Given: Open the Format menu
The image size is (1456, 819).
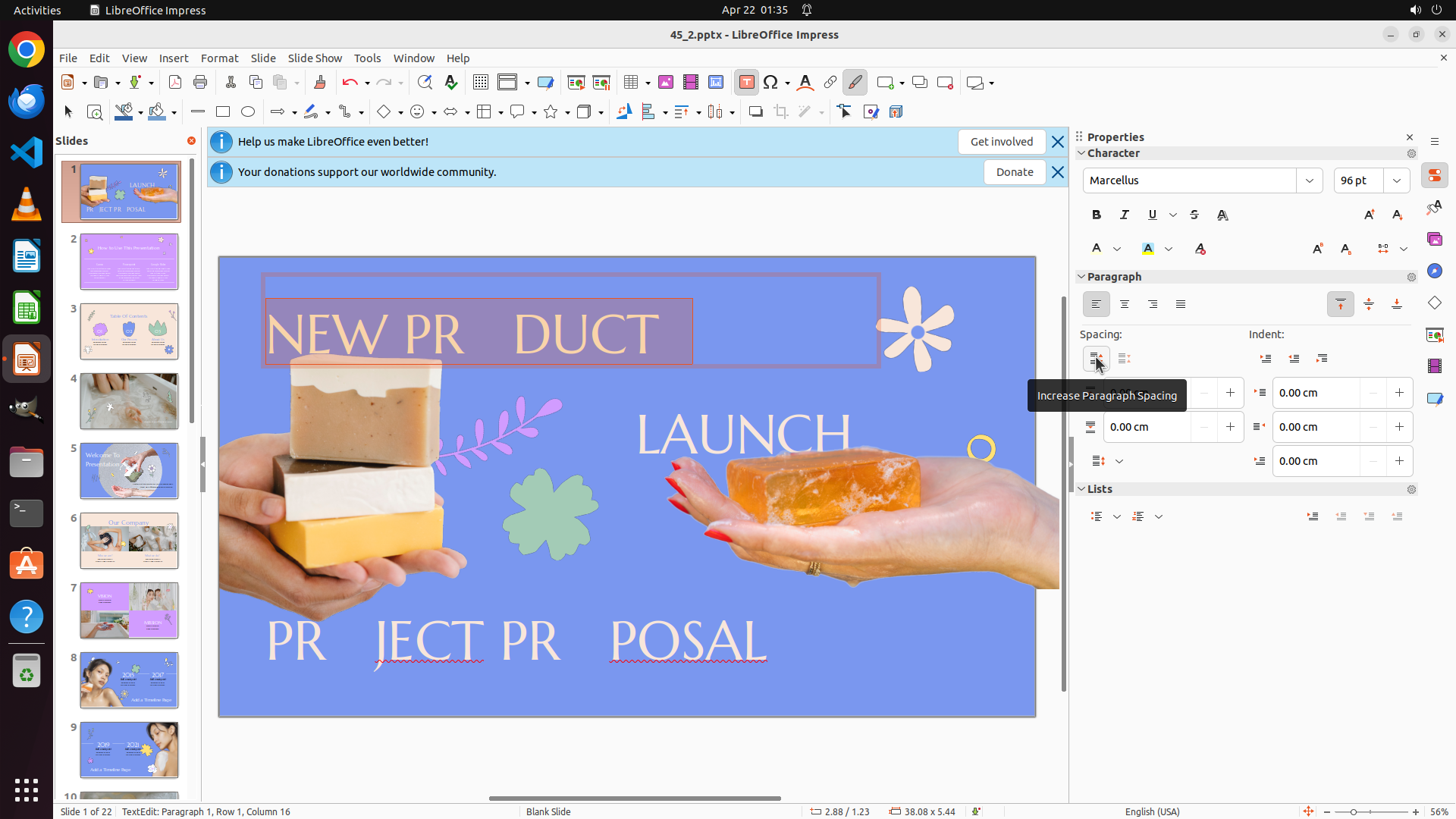Looking at the screenshot, I should point(219,58).
